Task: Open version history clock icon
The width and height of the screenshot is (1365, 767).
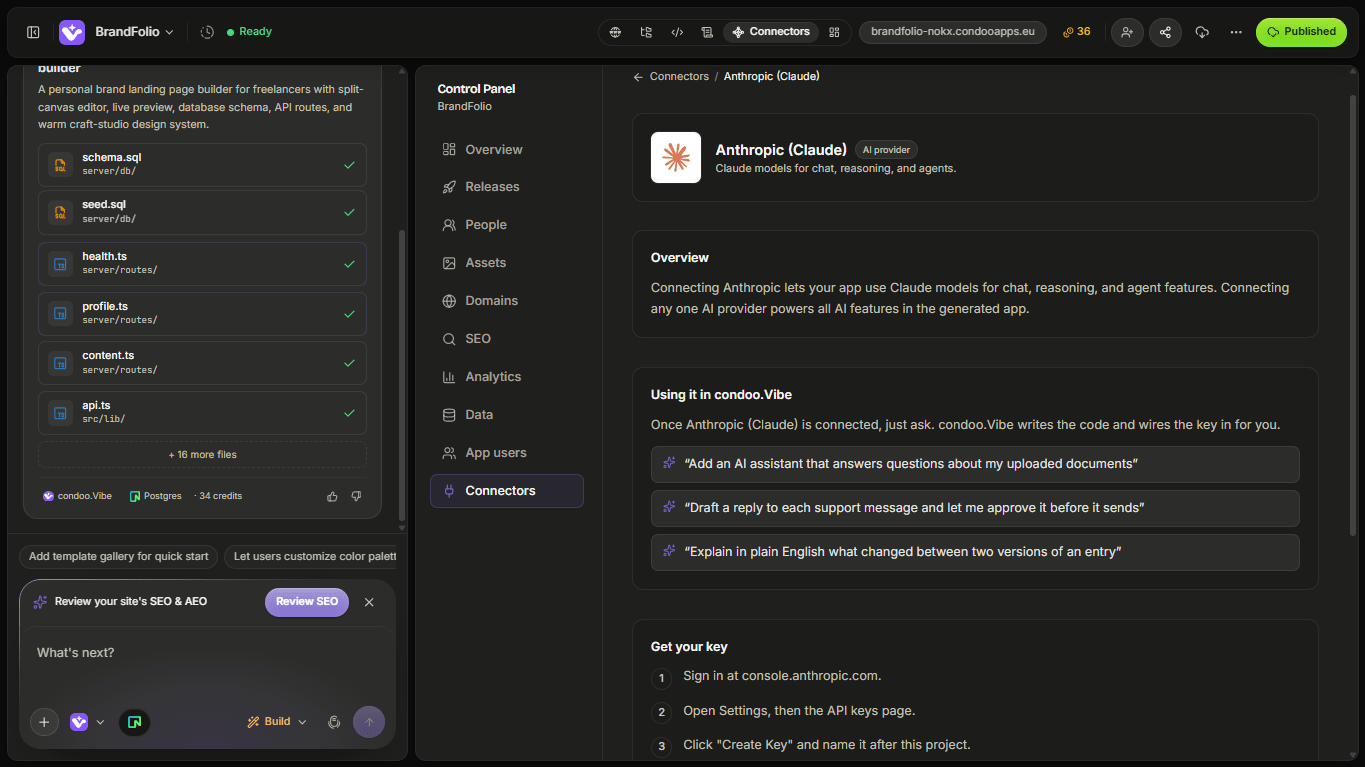Action: click(207, 32)
